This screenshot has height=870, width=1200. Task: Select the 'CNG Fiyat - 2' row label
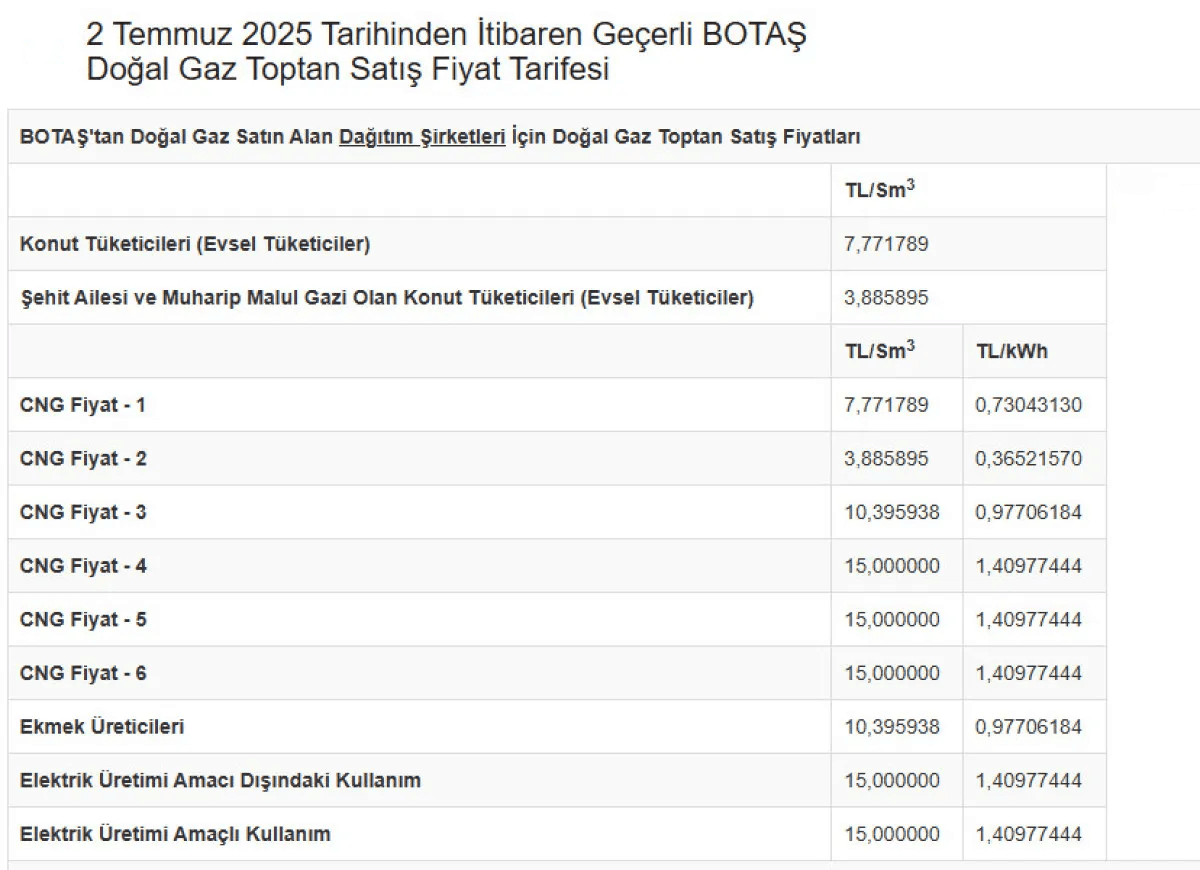pyautogui.click(x=83, y=459)
